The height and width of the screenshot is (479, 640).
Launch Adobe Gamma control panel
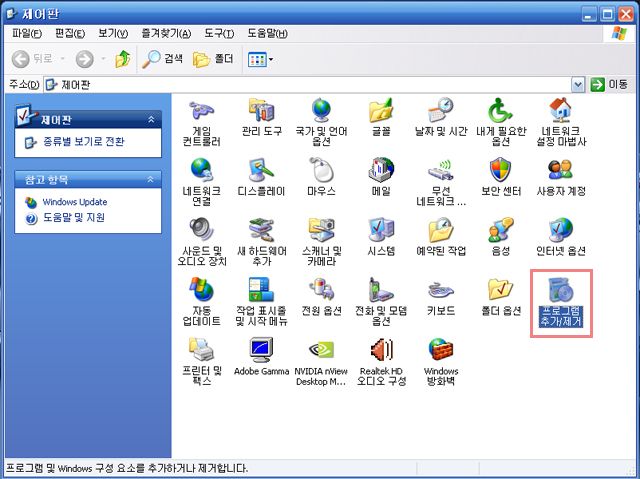tap(262, 357)
